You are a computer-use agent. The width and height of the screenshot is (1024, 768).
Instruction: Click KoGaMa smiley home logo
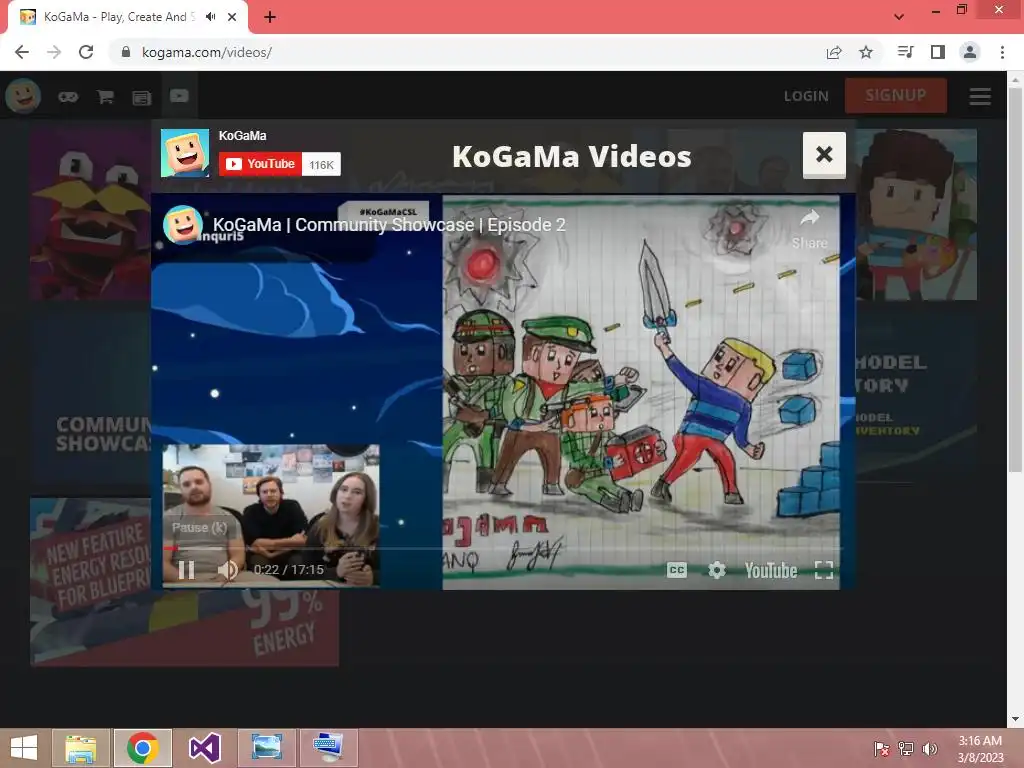click(x=23, y=96)
